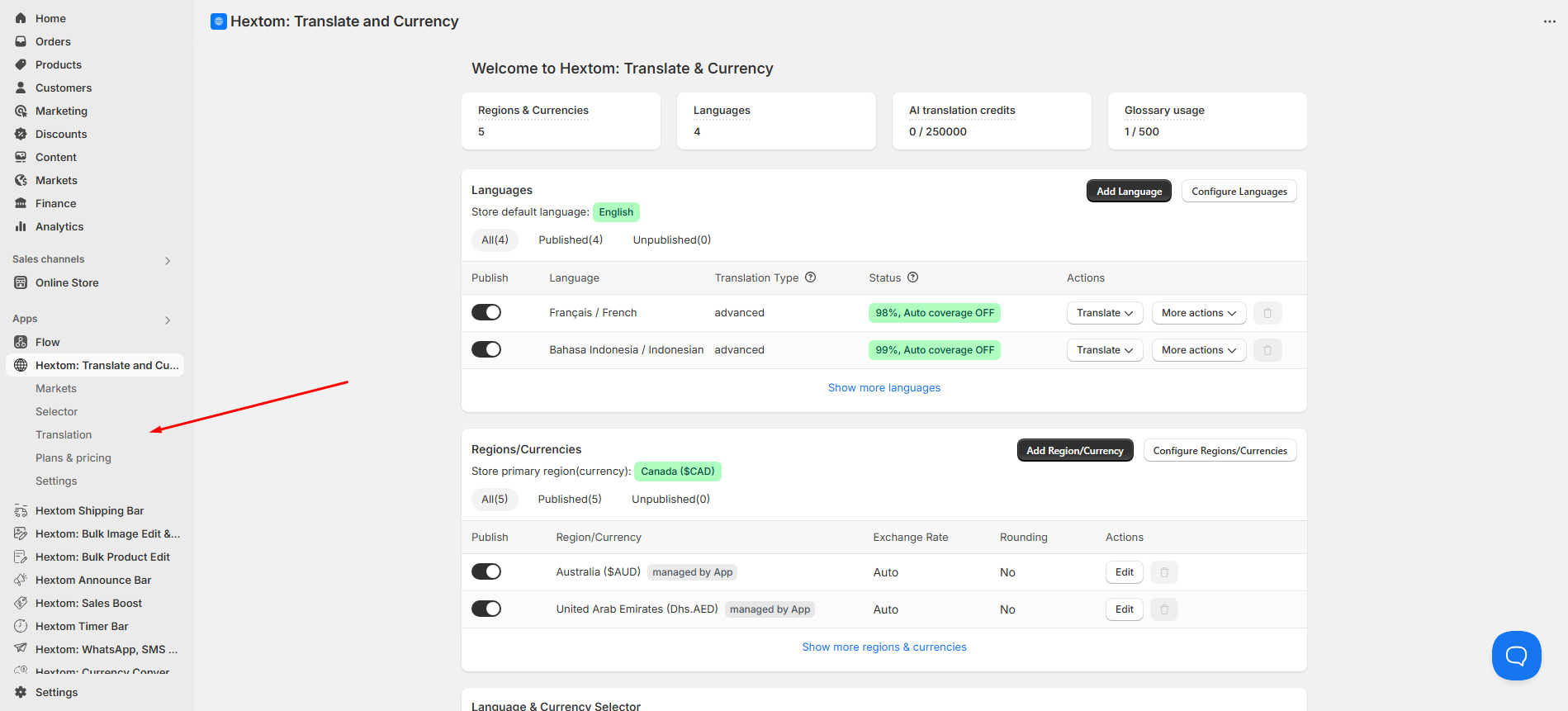Viewport: 1568px width, 711px height.
Task: Toggle publish switch for Bahasa Indonesia
Action: [486, 349]
